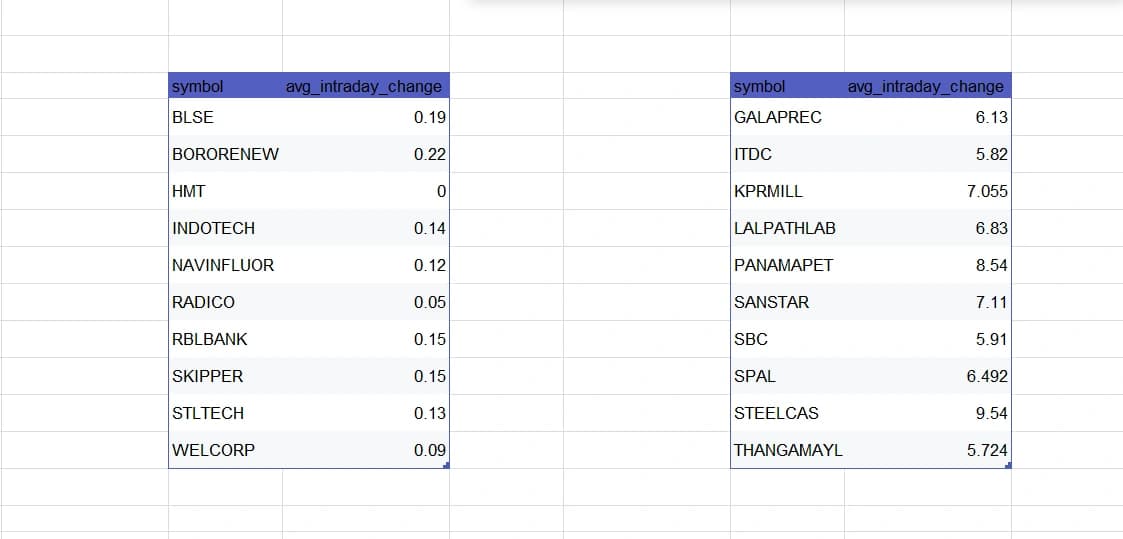Select the 0.19 value for BLSE
The height and width of the screenshot is (539, 1123).
click(366, 117)
